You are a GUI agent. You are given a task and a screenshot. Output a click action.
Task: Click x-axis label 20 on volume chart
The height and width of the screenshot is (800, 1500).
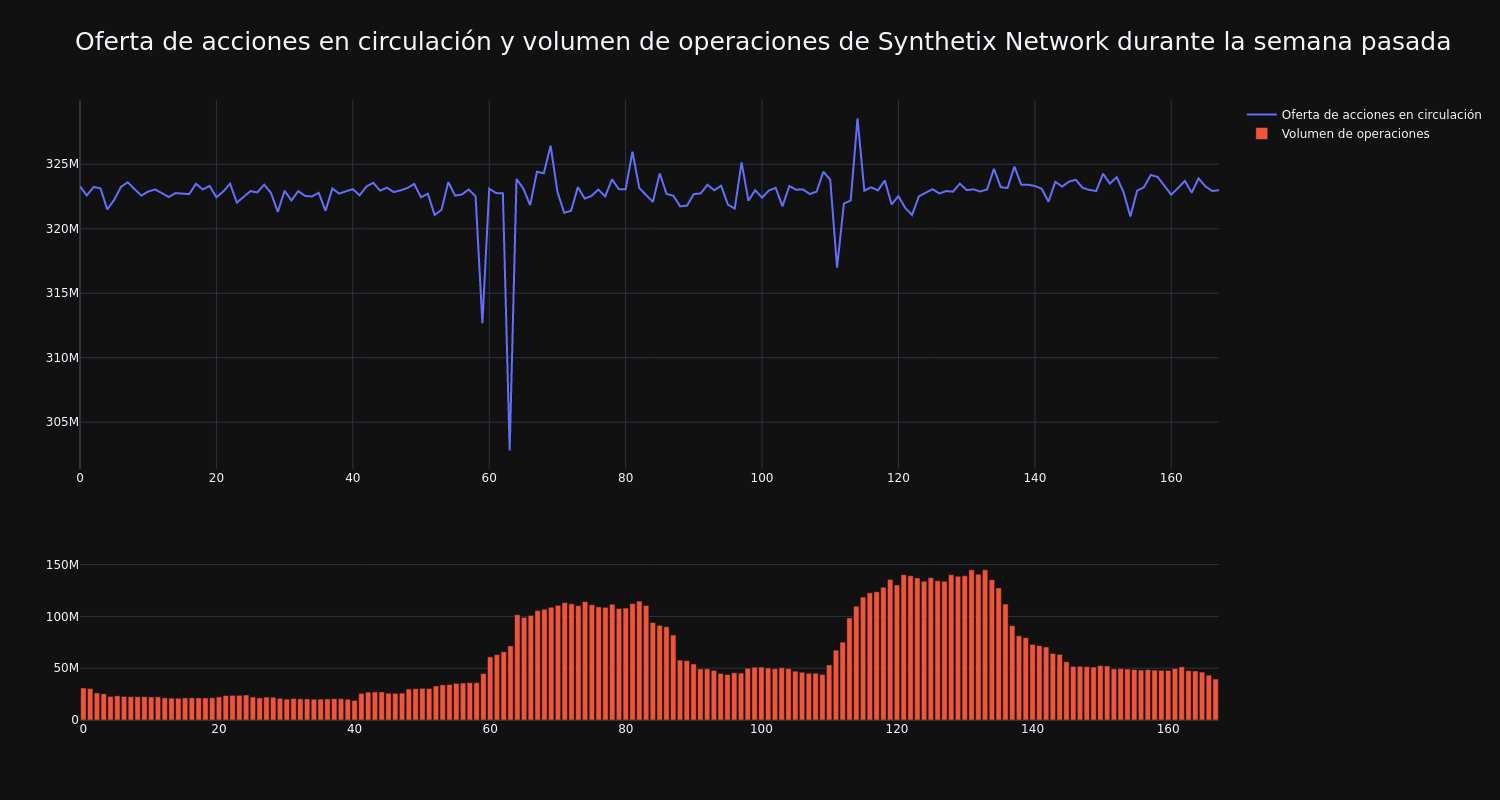[219, 730]
